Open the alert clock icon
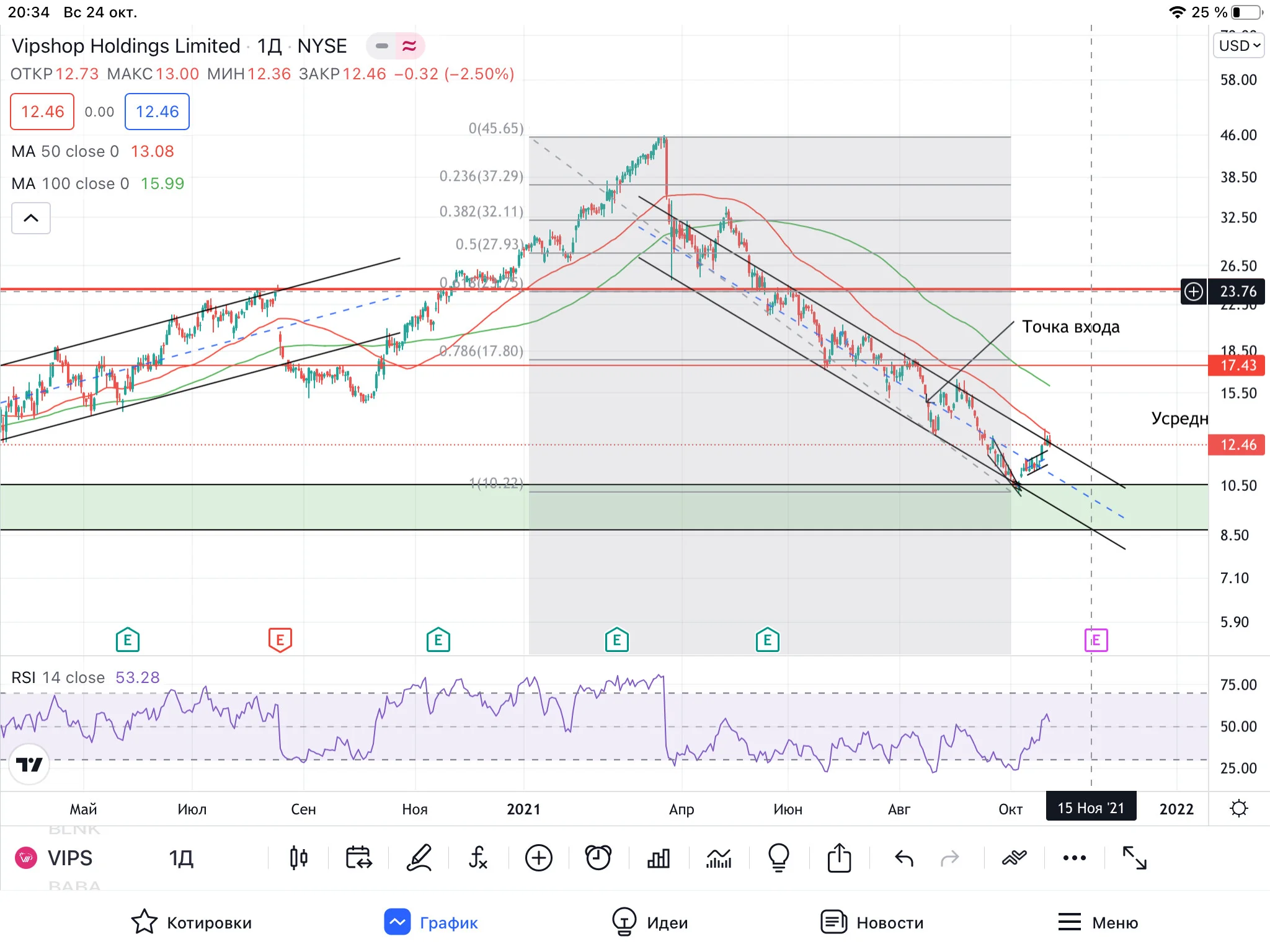The width and height of the screenshot is (1270, 952). click(598, 858)
